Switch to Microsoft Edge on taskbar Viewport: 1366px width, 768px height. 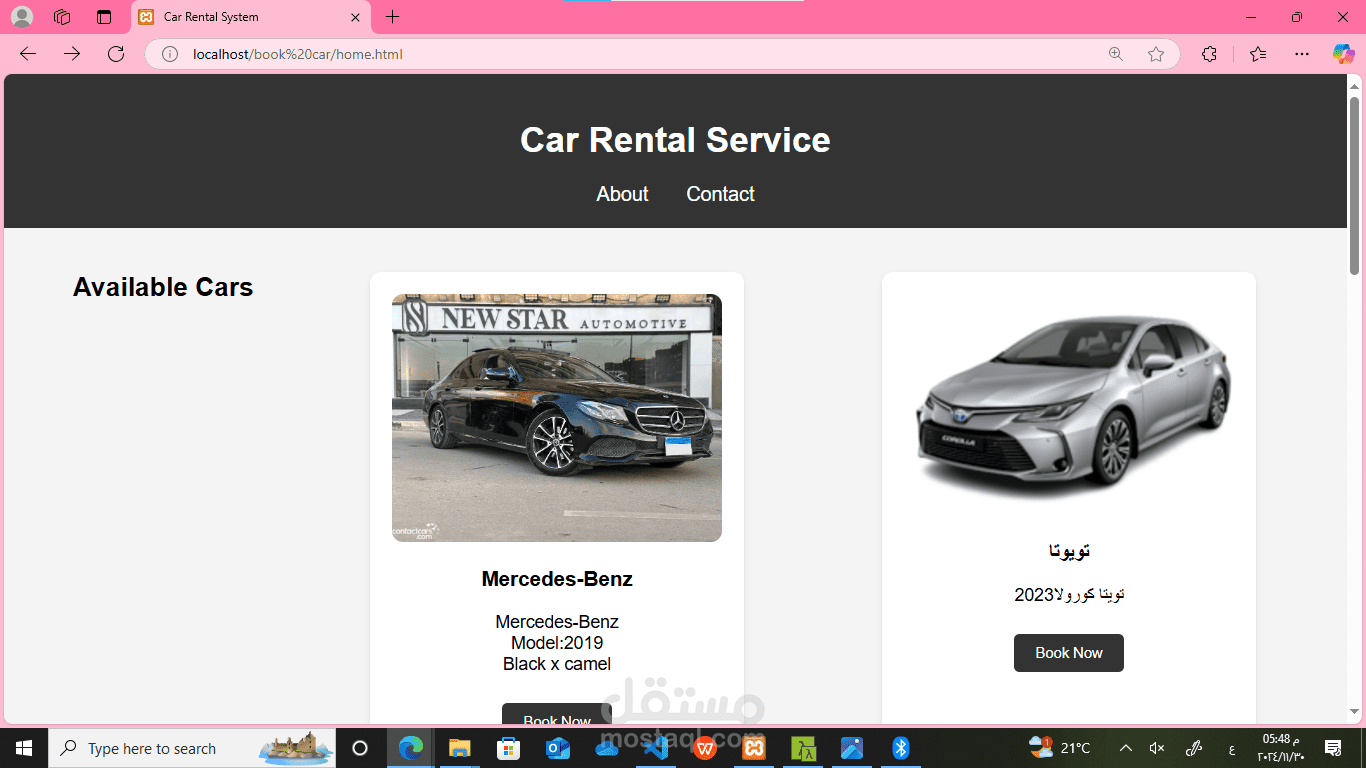[411, 748]
